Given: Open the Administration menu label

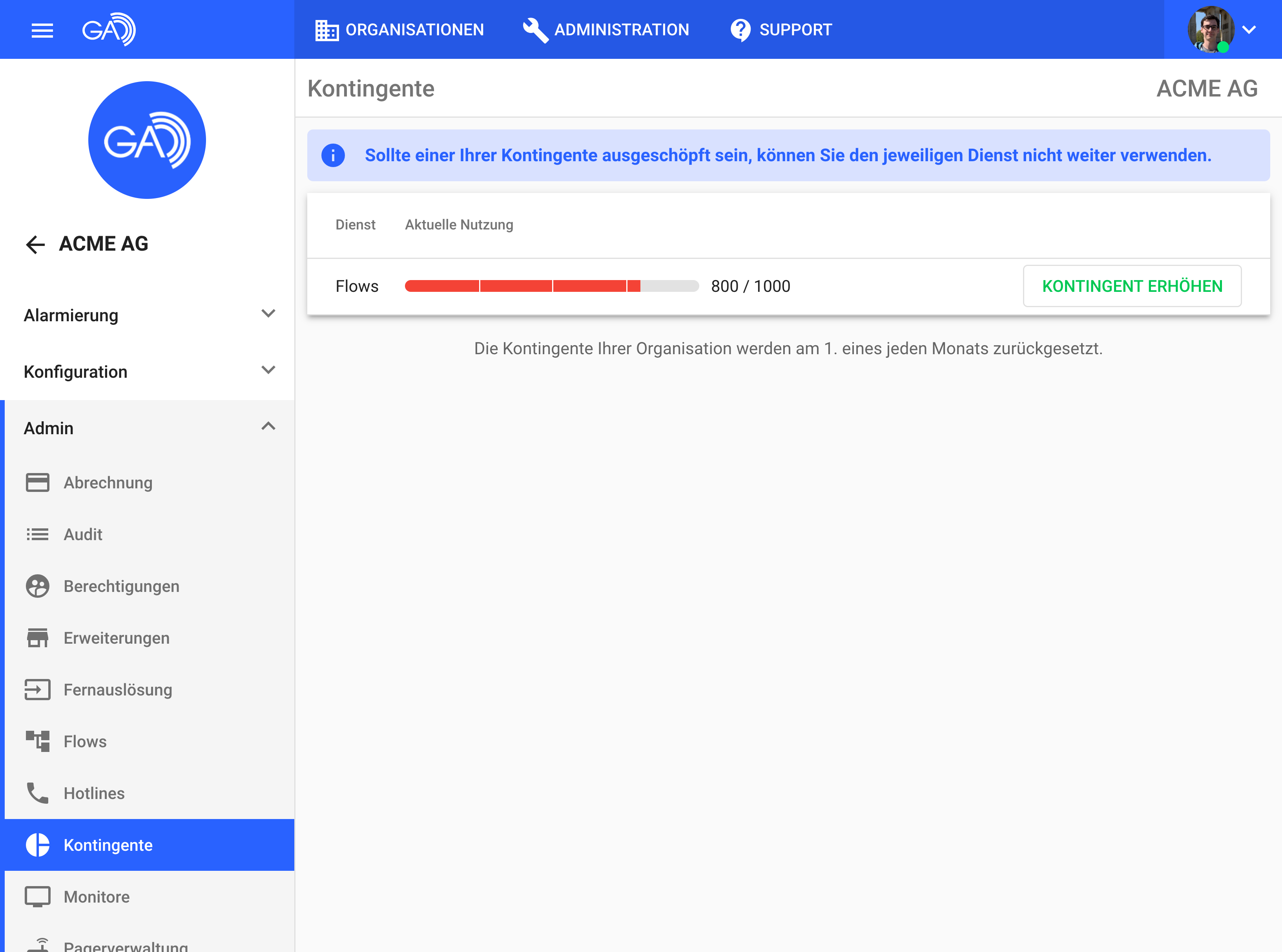Looking at the screenshot, I should pos(622,30).
